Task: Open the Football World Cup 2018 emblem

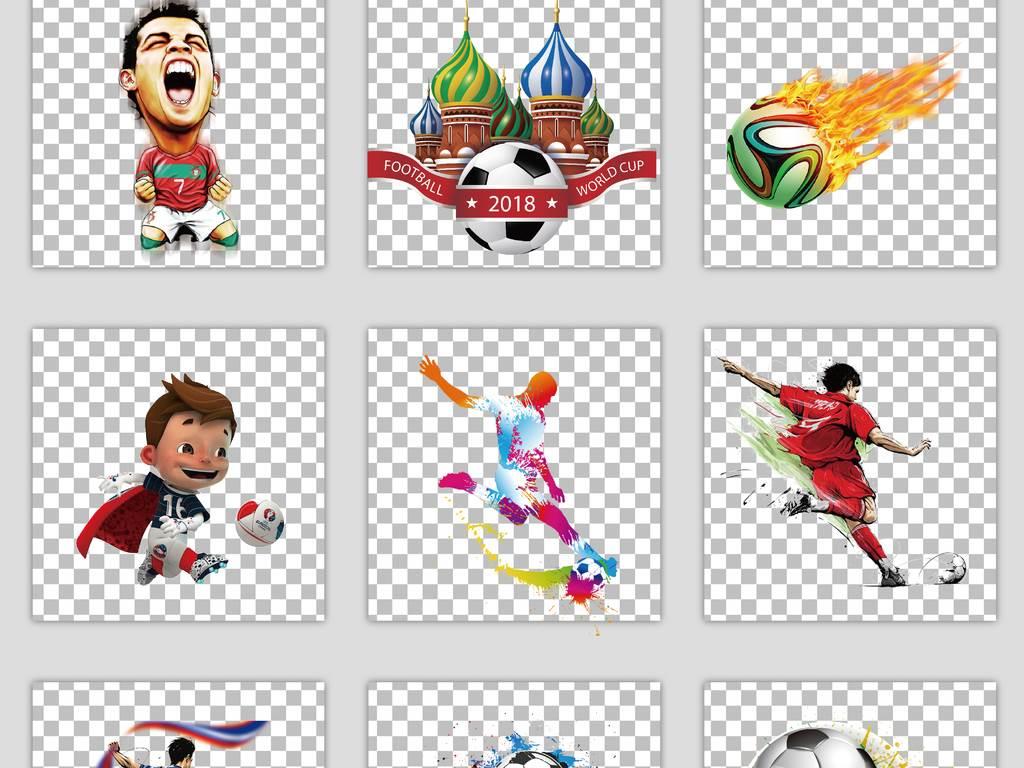Action: coord(514,133)
